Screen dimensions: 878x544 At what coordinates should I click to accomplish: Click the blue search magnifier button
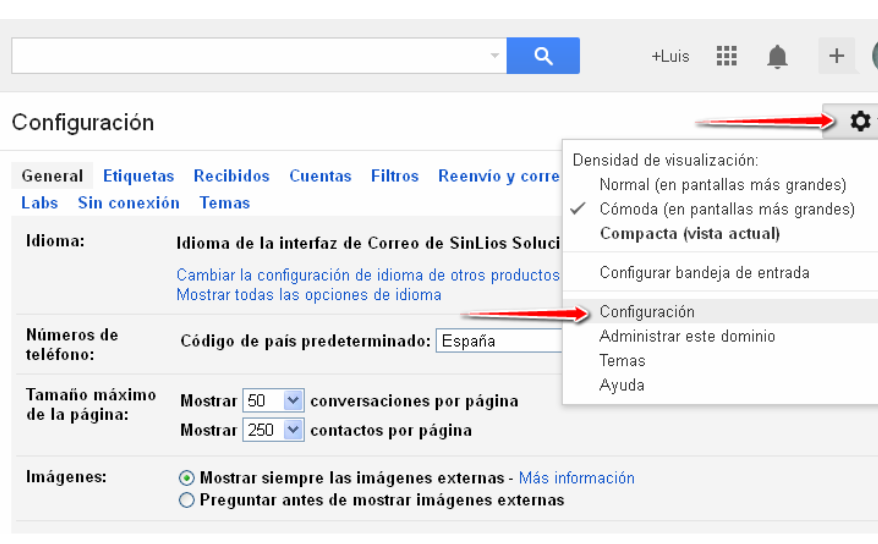(543, 56)
